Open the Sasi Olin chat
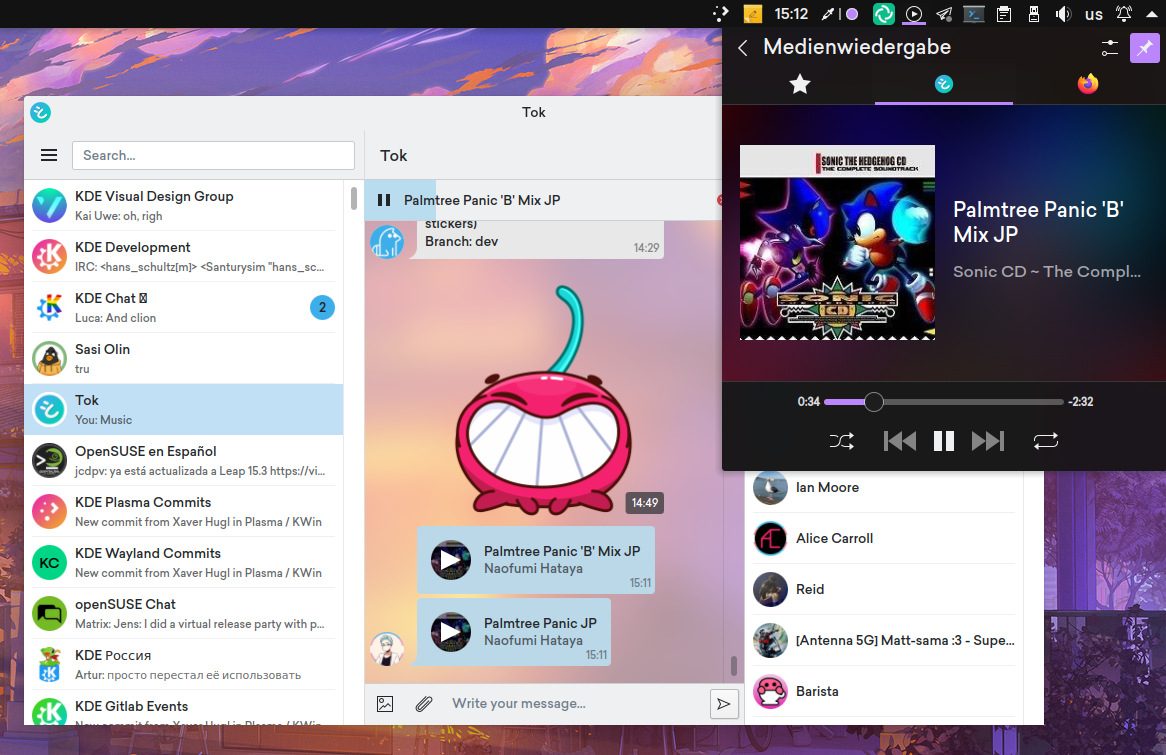 click(x=184, y=359)
